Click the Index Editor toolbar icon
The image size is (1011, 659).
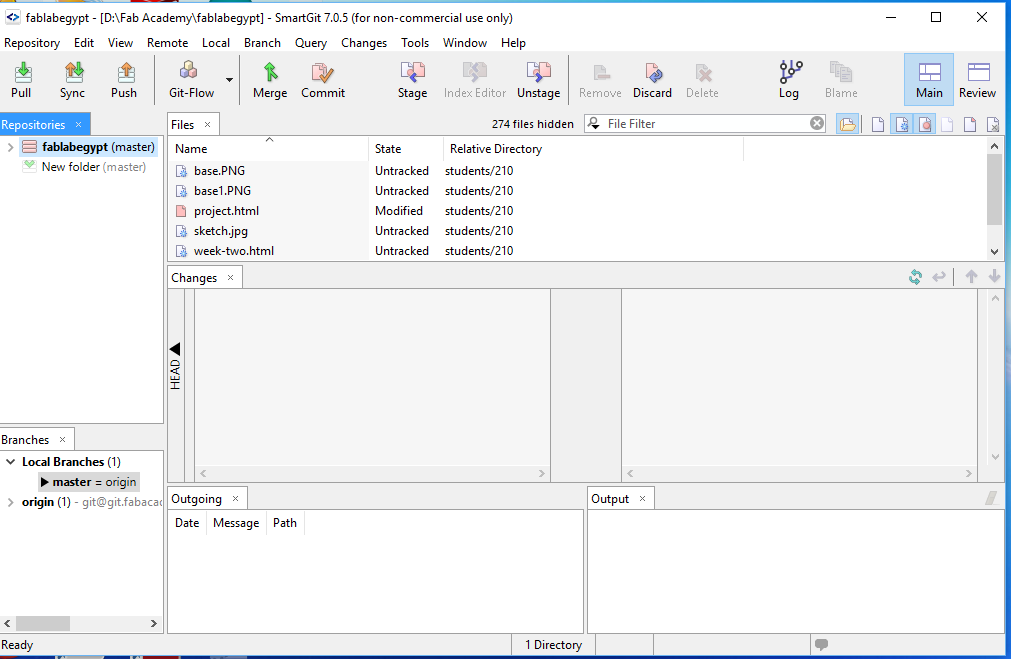pyautogui.click(x=475, y=80)
